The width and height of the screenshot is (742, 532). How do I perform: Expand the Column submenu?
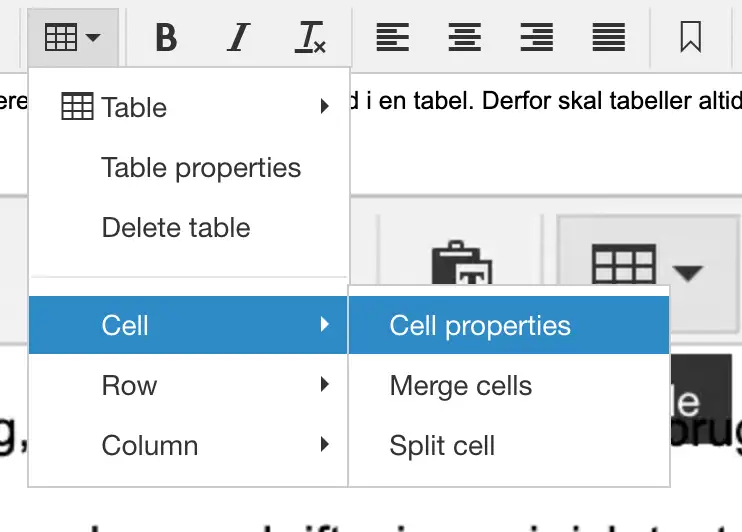coord(189,445)
